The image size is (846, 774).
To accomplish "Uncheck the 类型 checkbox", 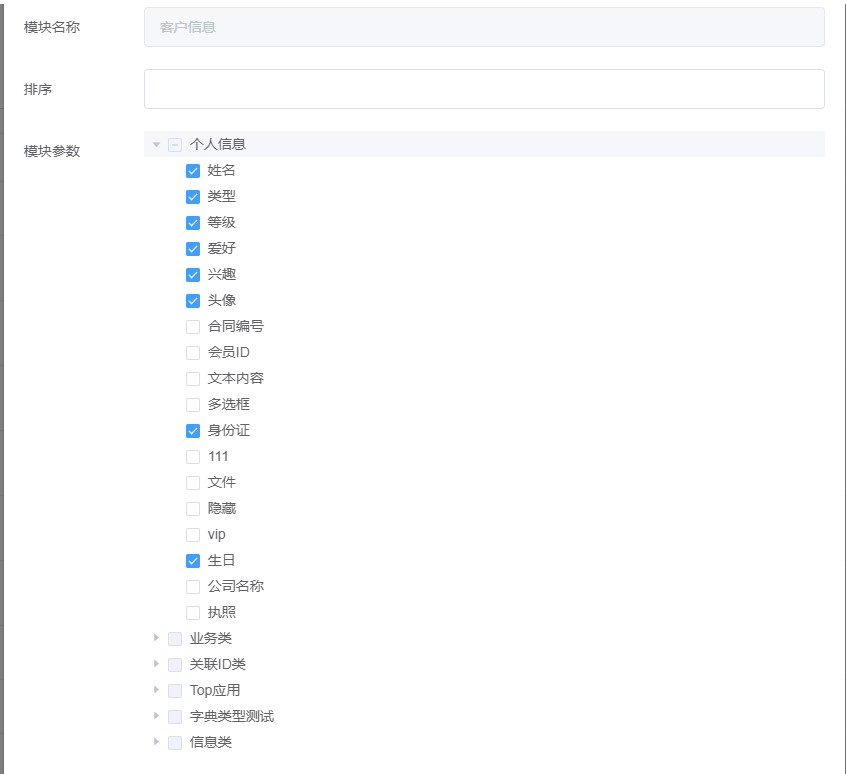I will click(193, 197).
